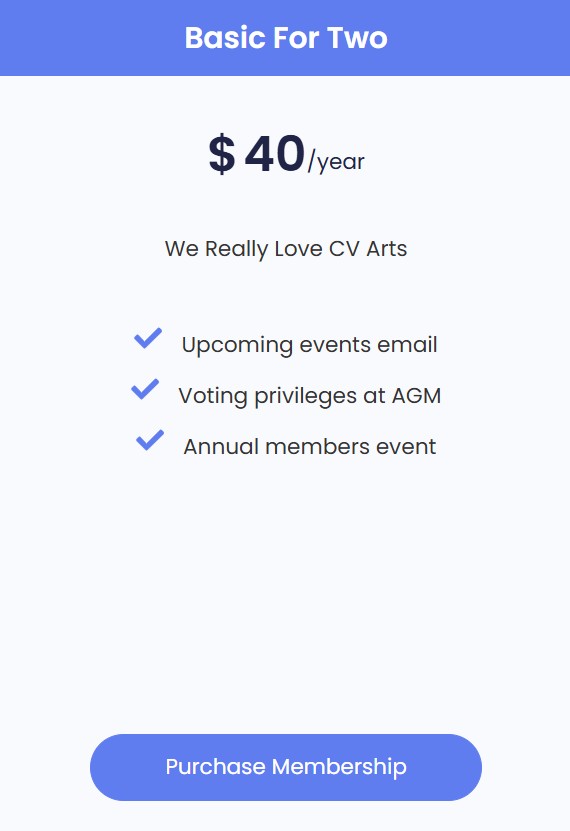Image resolution: width=570 pixels, height=831 pixels.
Task: Click the word AGM in feature list
Action: [x=416, y=395]
